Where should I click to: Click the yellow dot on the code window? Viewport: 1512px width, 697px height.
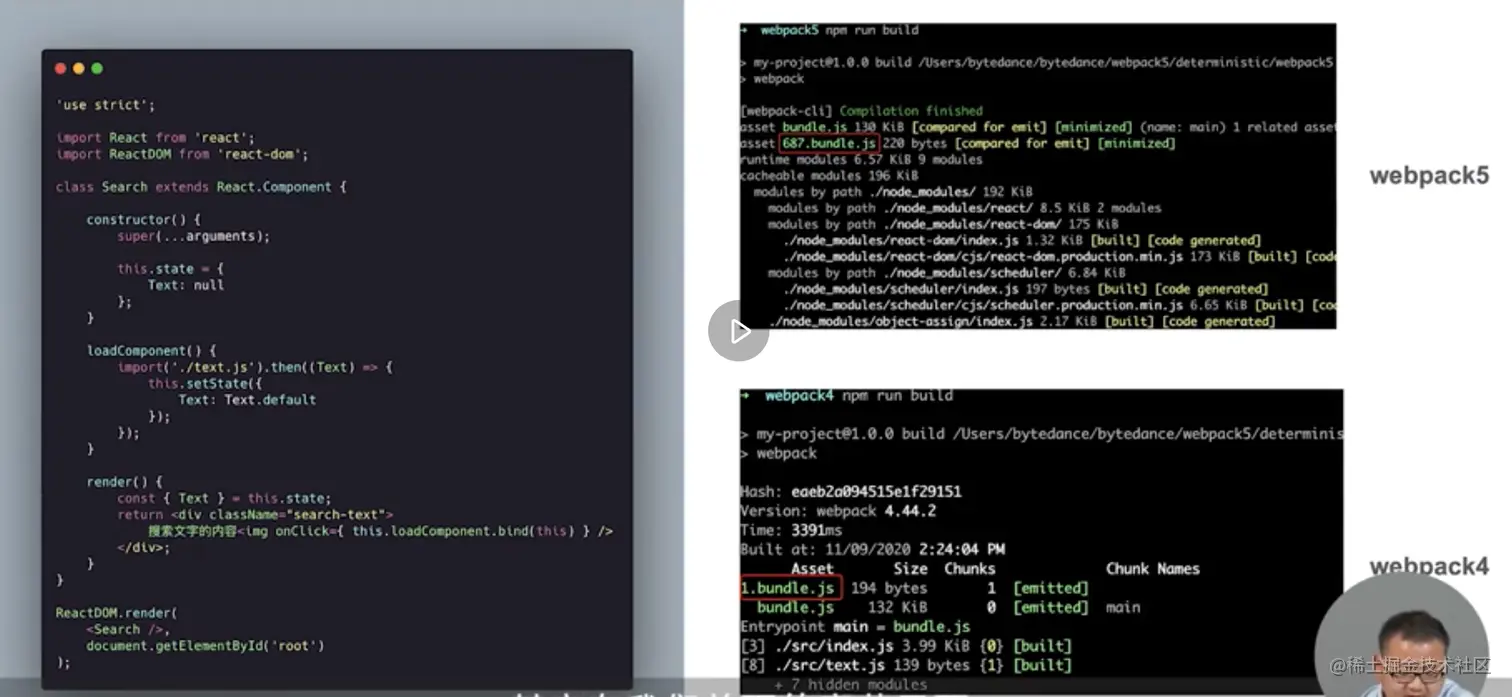79,68
